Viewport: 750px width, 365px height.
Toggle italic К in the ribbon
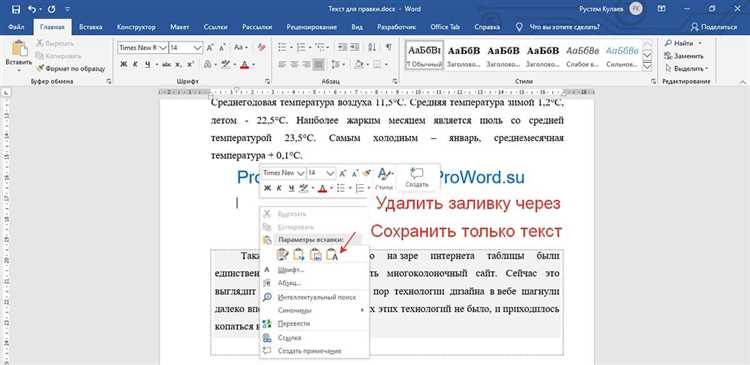135,64
